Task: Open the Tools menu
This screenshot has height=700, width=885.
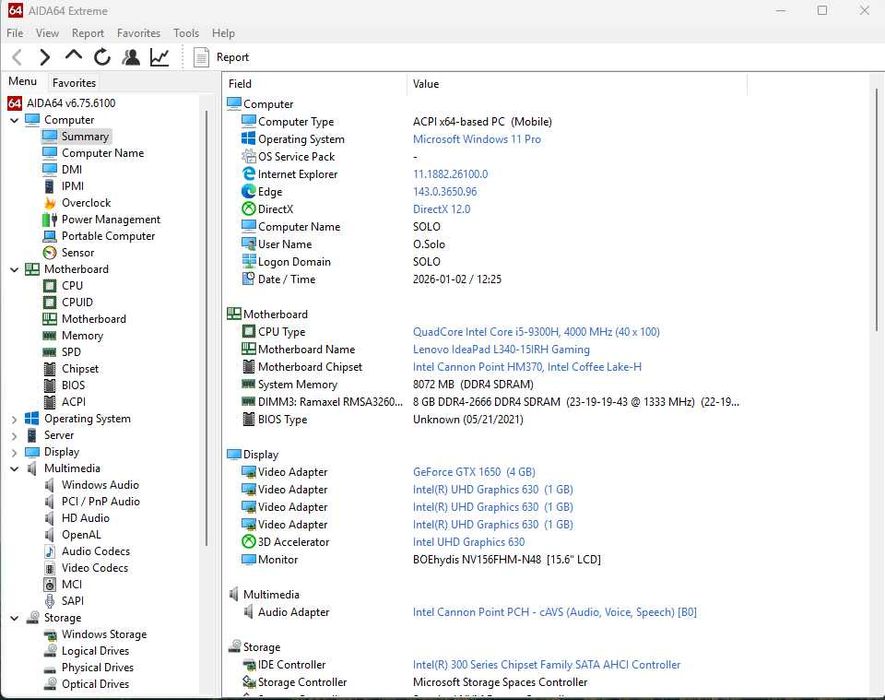Action: click(x=186, y=33)
